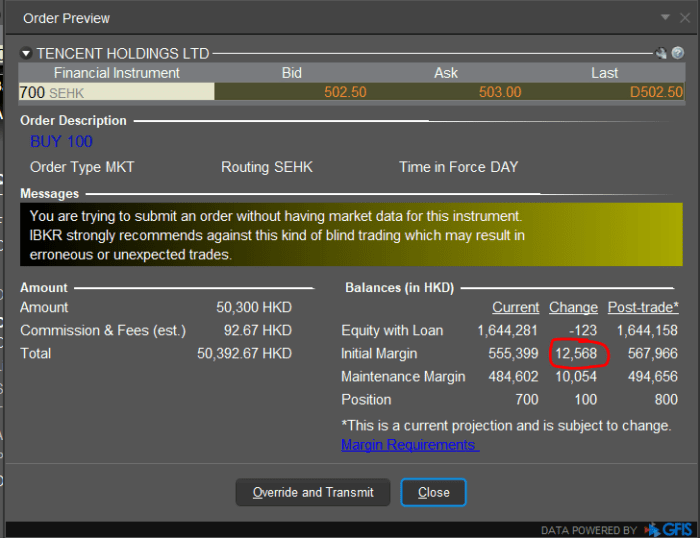The image size is (700, 538).
Task: Select the Last column header
Action: [604, 73]
